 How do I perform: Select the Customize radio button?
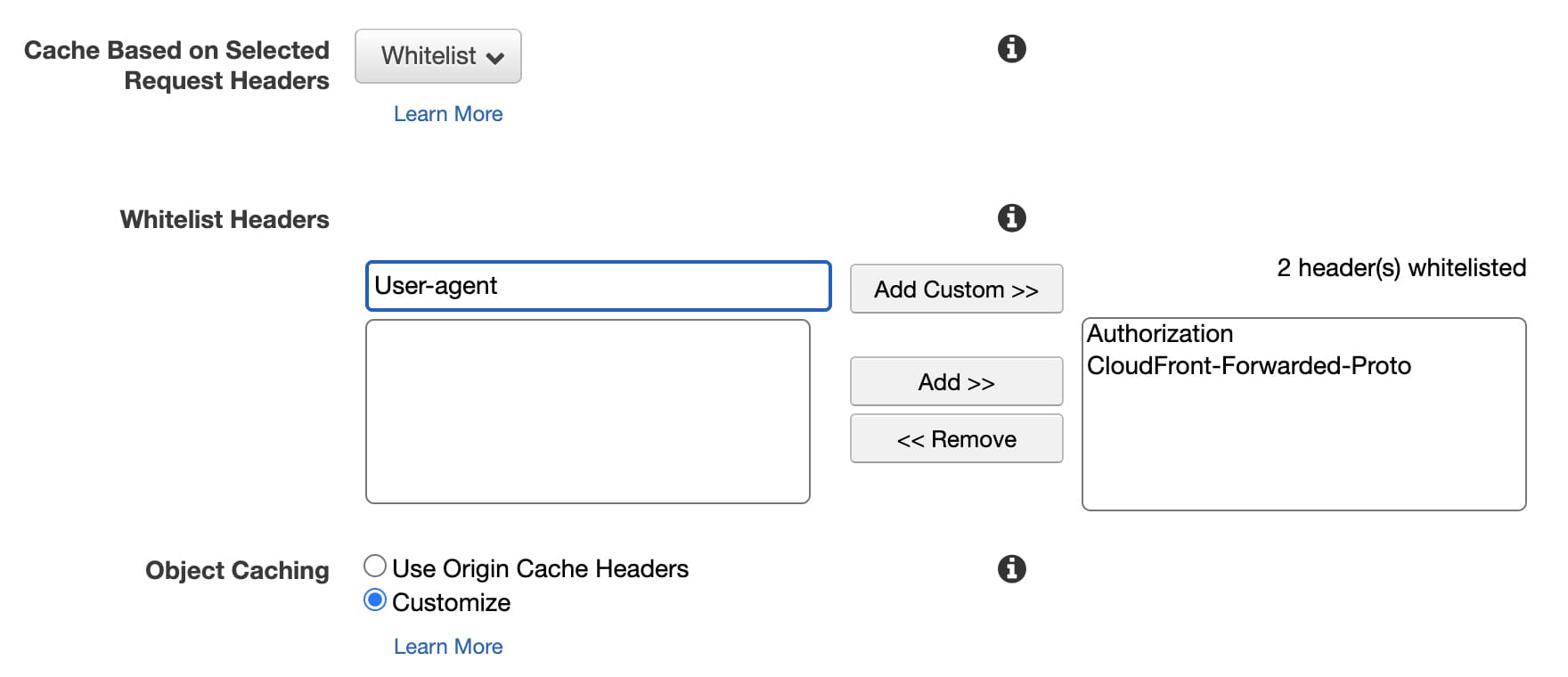[x=375, y=600]
